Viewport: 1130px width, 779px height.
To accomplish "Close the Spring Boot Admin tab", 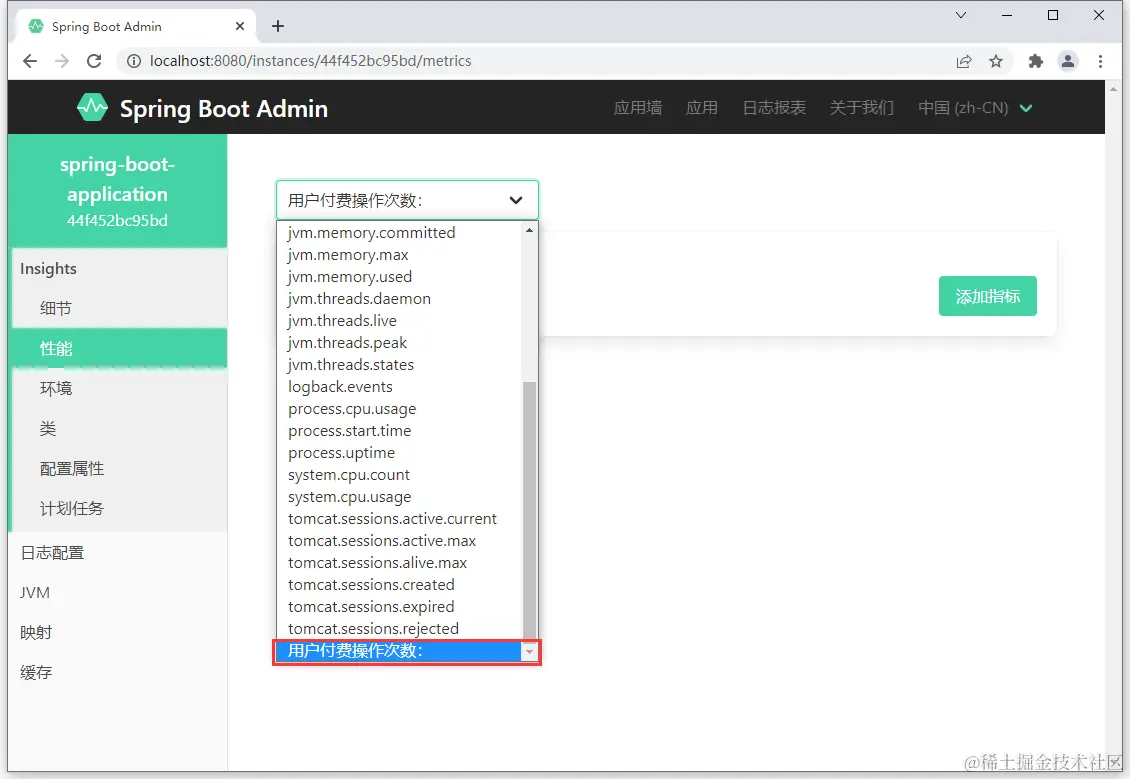I will 240,26.
